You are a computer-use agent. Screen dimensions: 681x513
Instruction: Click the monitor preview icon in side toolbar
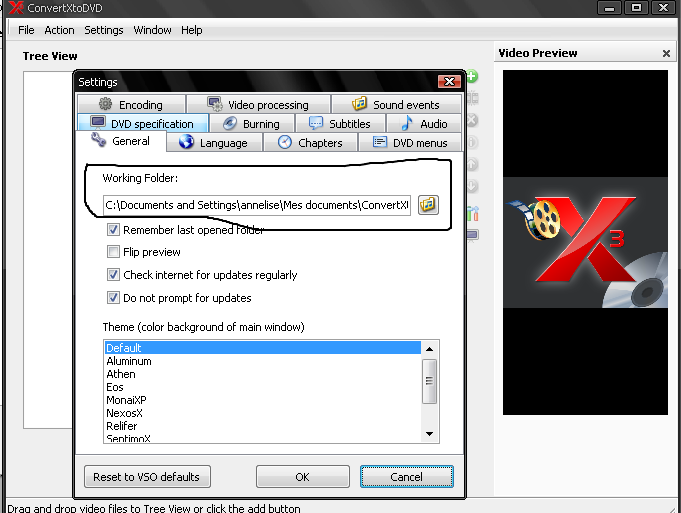[473, 235]
